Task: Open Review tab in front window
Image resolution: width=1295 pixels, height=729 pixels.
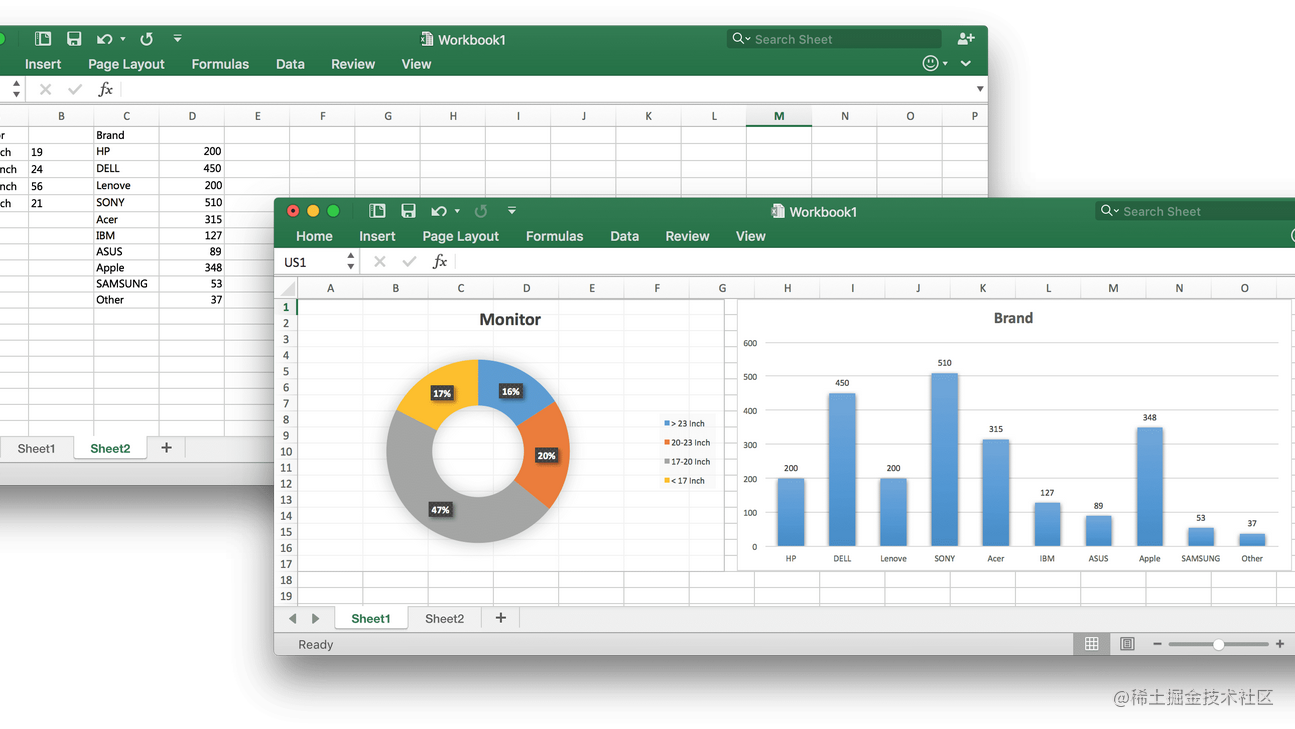Action: [x=687, y=236]
